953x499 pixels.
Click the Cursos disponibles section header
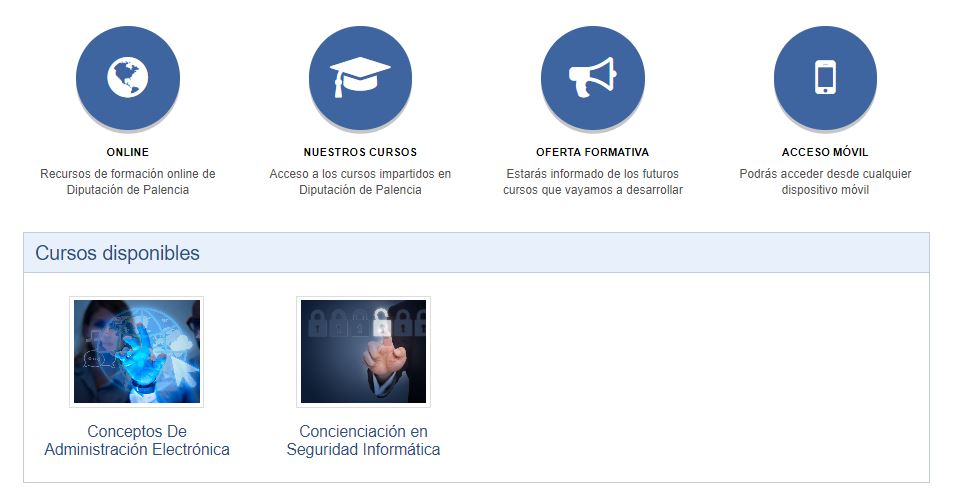point(476,253)
